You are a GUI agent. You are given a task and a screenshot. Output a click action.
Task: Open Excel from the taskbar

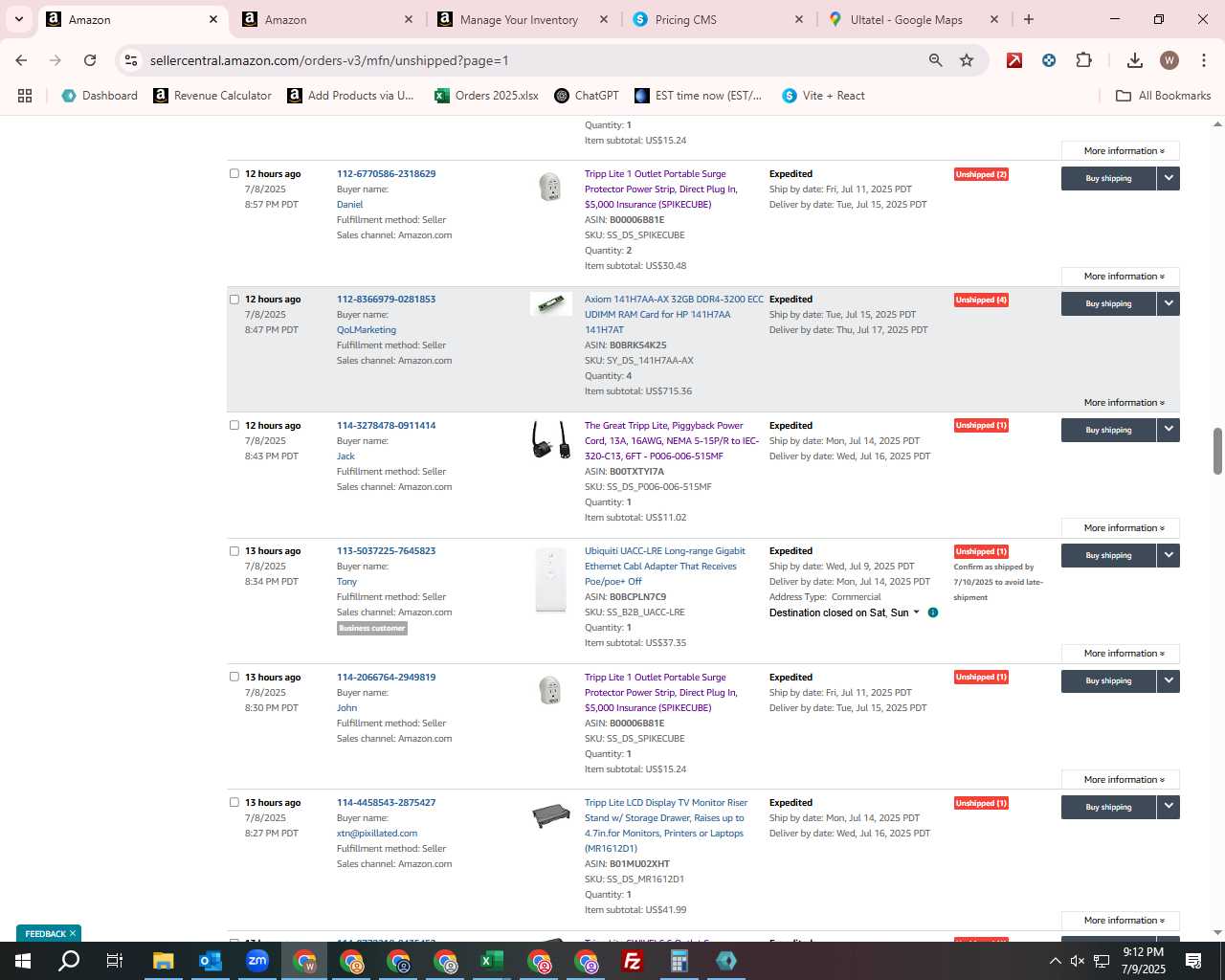(x=491, y=961)
